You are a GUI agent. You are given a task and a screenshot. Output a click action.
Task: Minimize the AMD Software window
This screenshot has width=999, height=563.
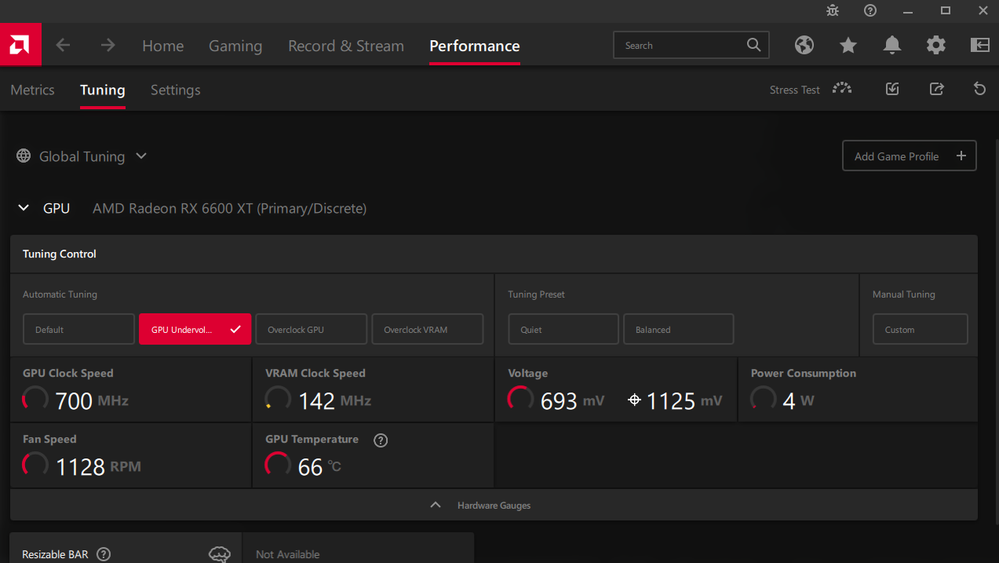coord(908,10)
